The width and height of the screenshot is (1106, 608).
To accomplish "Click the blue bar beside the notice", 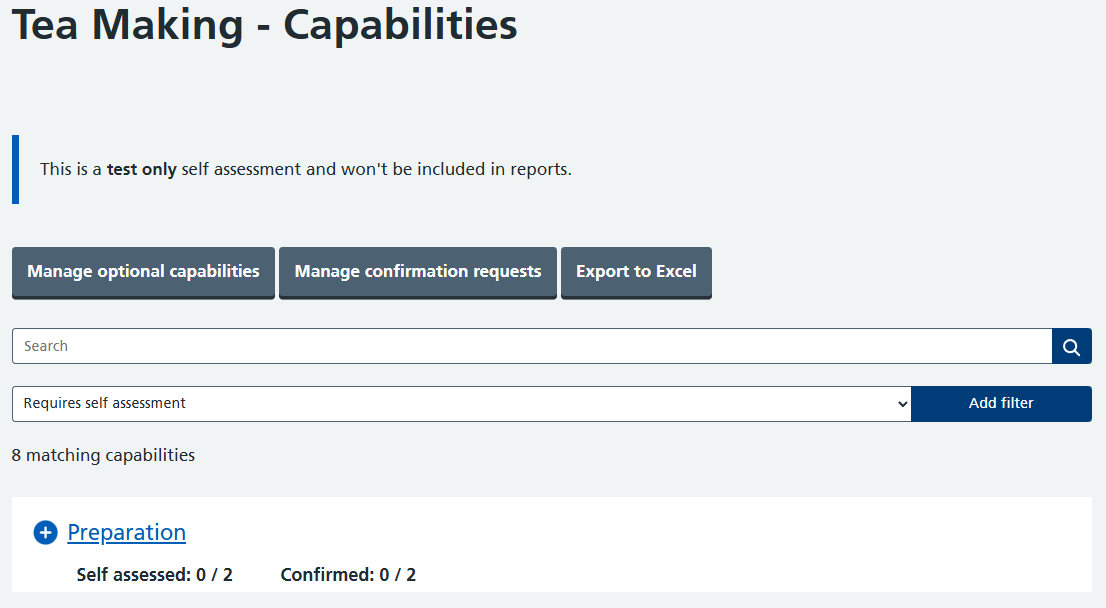I will 15,170.
